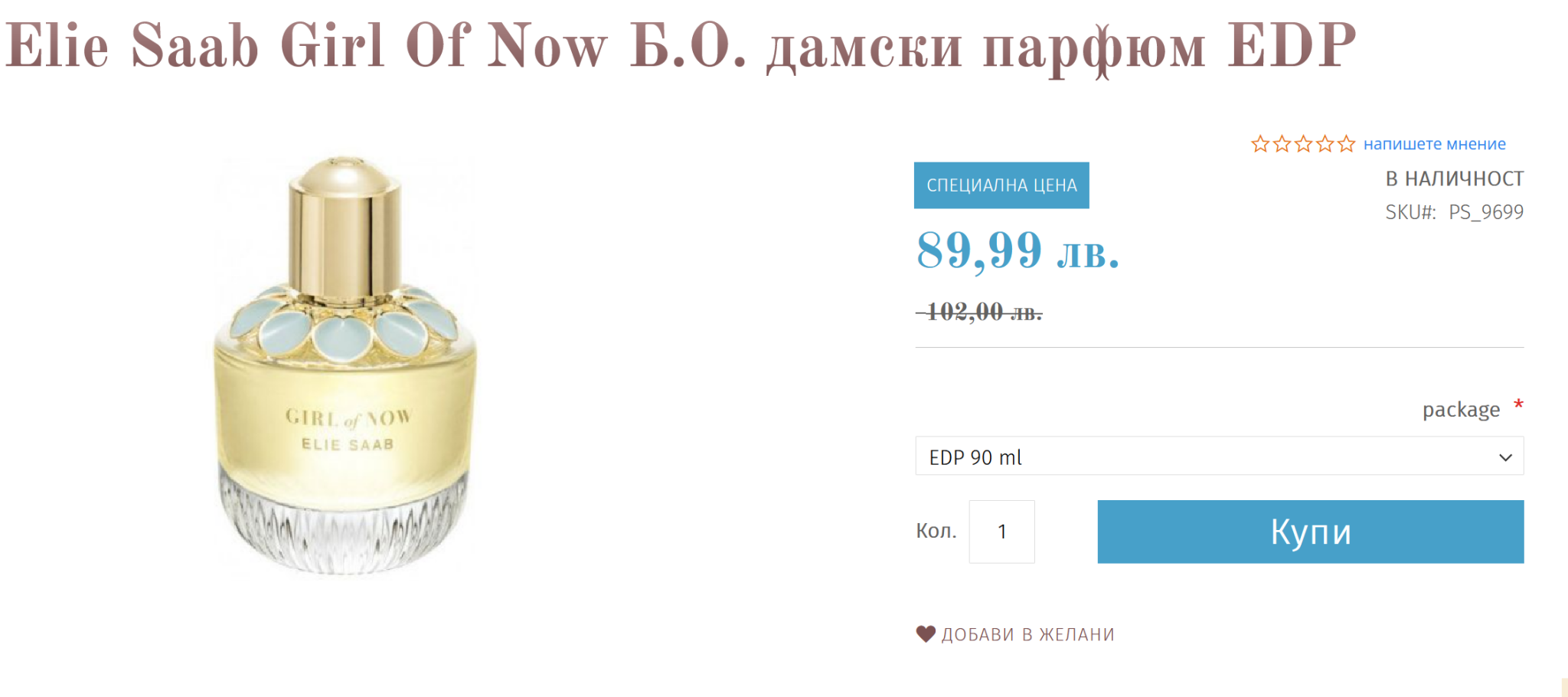Click the В НАЛИЧНОСТ stock status
The width and height of the screenshot is (1568, 697).
(1454, 178)
